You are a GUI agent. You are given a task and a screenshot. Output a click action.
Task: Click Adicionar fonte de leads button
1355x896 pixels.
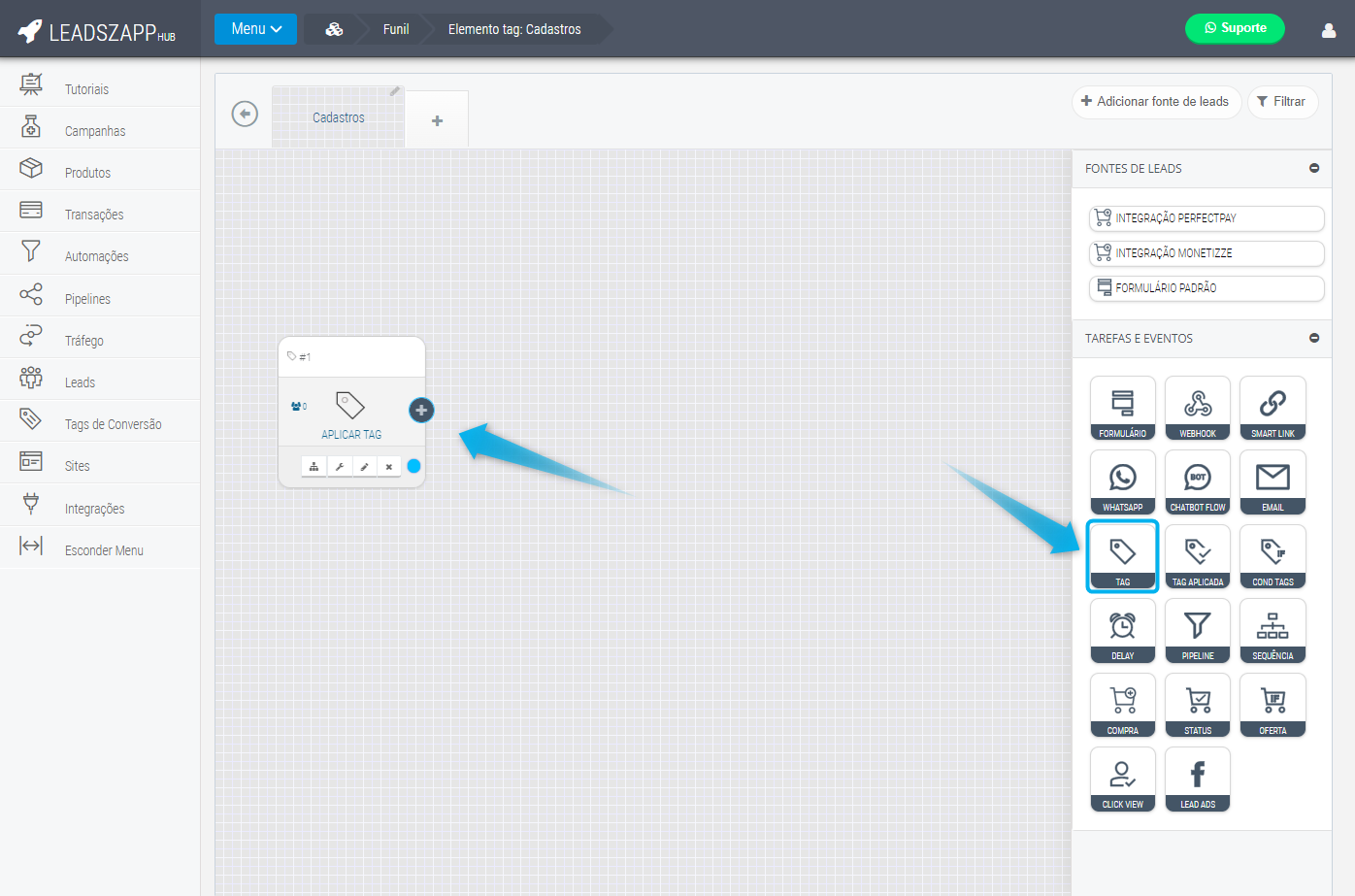point(1155,101)
